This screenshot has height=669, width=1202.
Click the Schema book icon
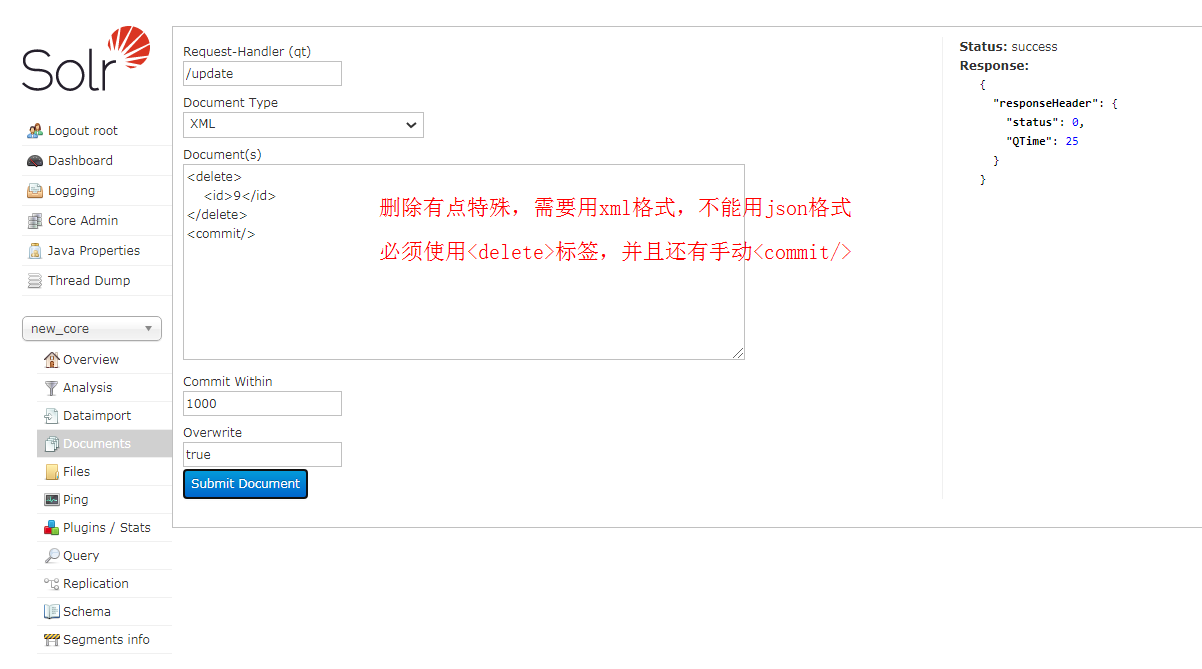[x=52, y=612]
